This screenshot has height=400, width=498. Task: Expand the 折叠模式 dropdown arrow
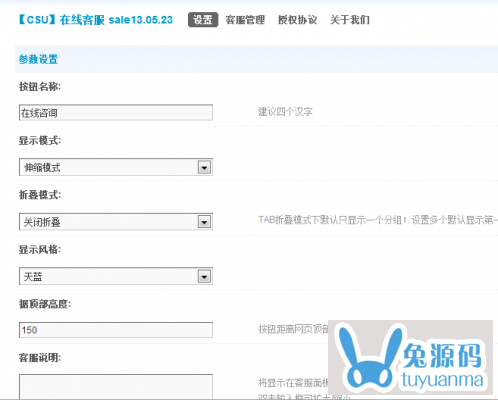204,222
